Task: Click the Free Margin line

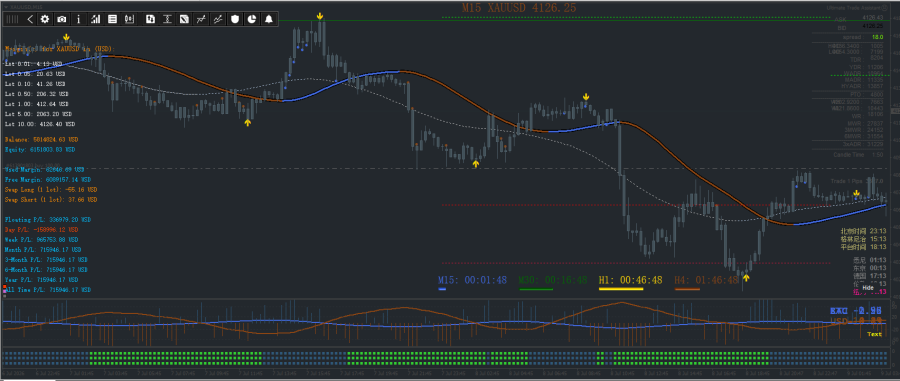Action: click(47, 180)
